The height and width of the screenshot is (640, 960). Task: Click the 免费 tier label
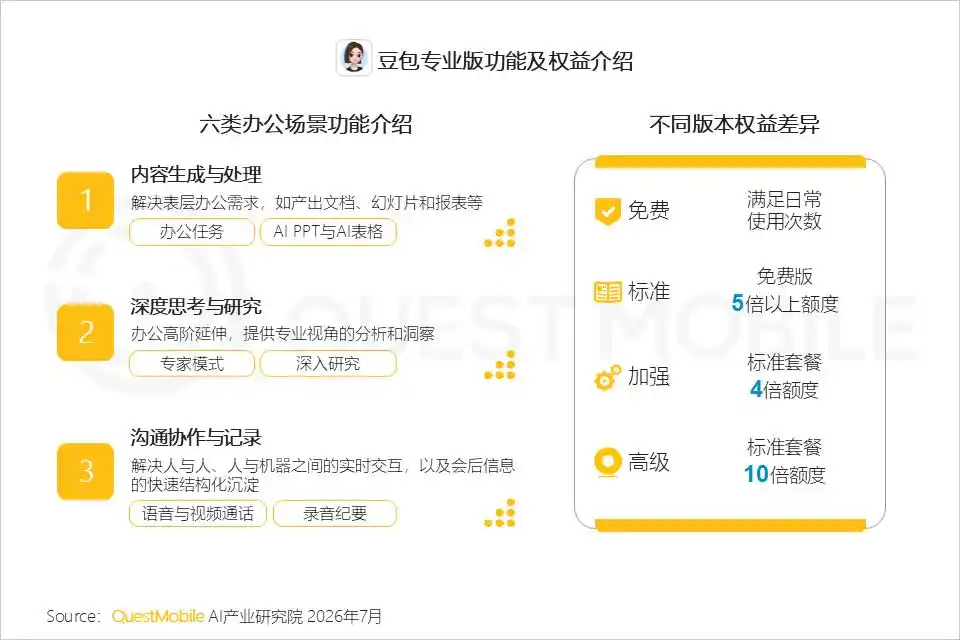coord(649,210)
